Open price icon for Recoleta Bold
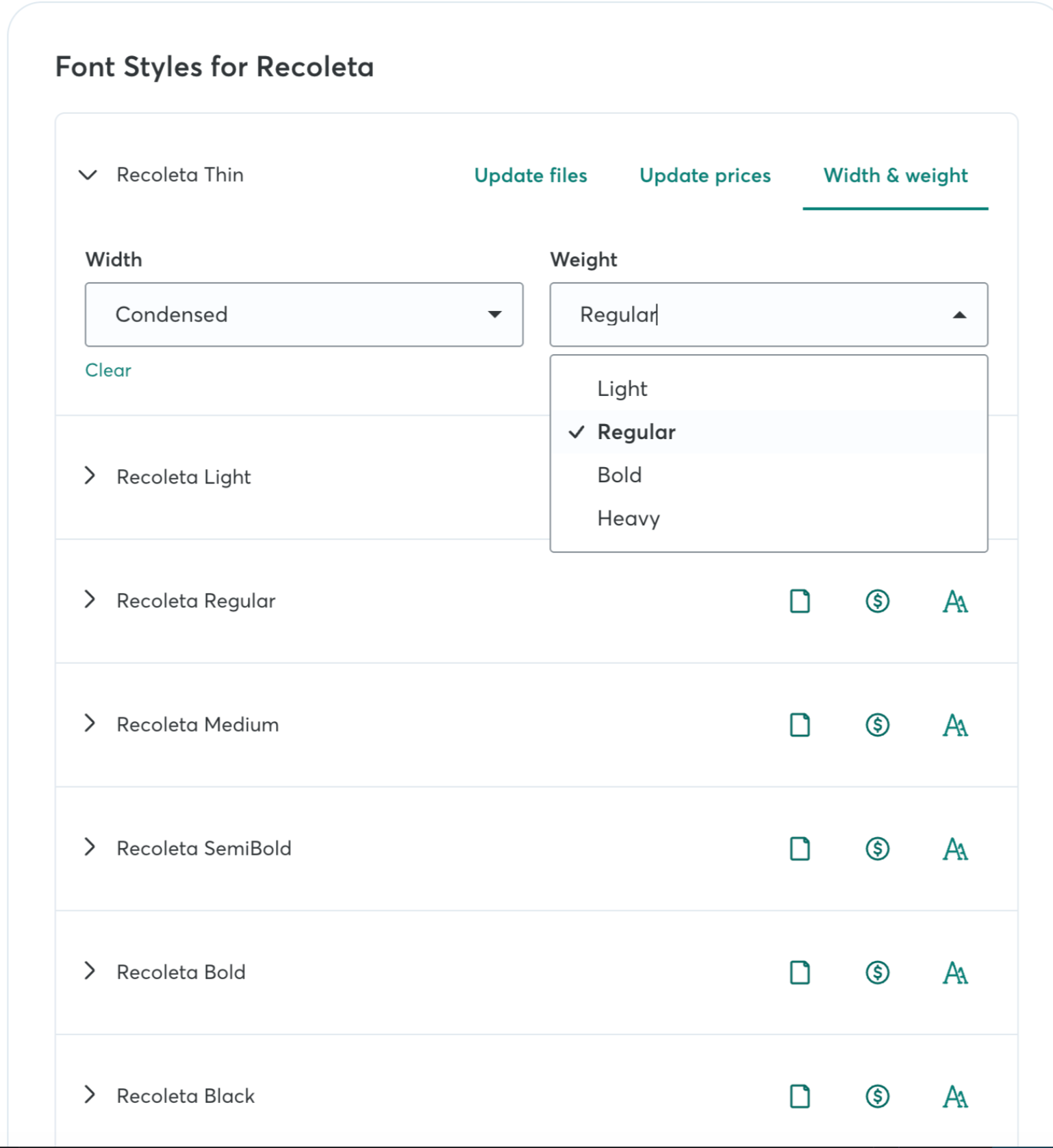Image resolution: width=1053 pixels, height=1148 pixels. point(877,972)
